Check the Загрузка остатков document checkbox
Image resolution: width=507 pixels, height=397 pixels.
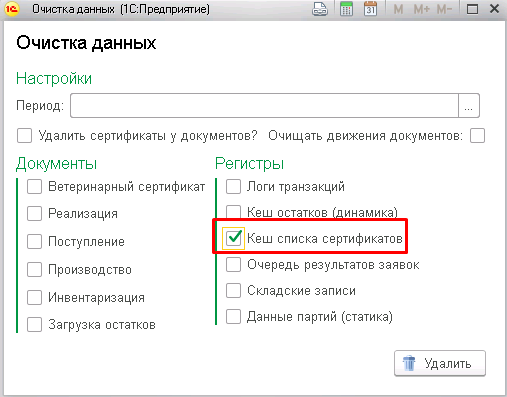point(34,324)
